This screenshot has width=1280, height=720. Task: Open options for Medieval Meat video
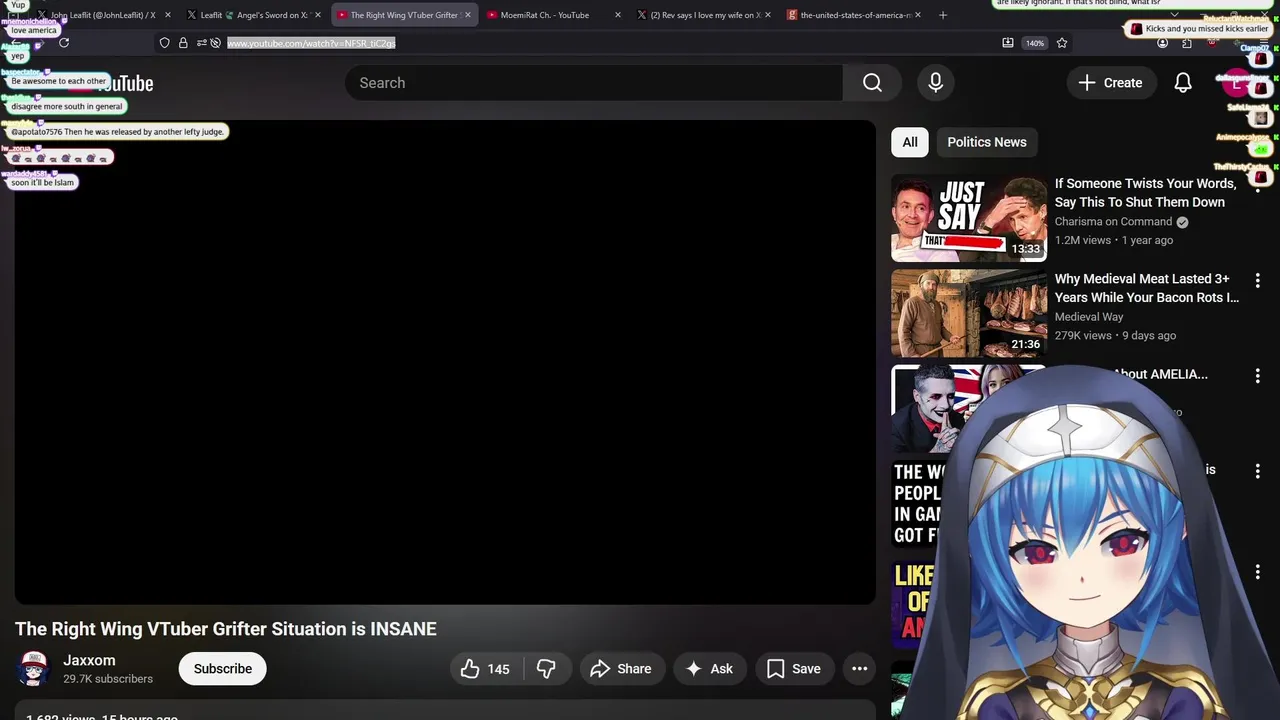[x=1257, y=281]
